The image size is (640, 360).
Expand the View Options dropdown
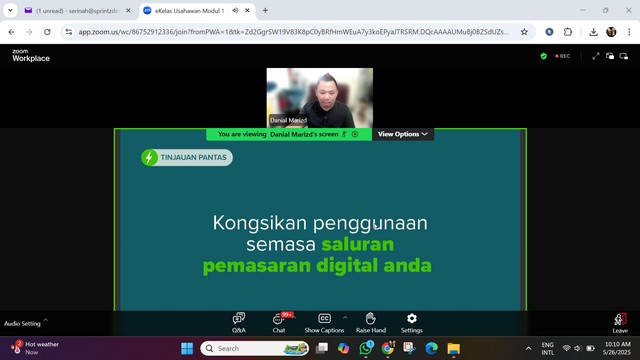(403, 134)
